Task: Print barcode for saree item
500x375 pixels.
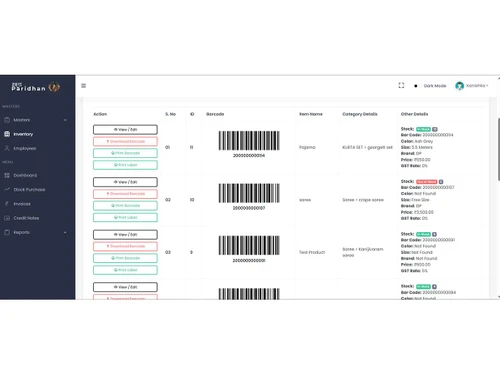Action: tap(125, 206)
